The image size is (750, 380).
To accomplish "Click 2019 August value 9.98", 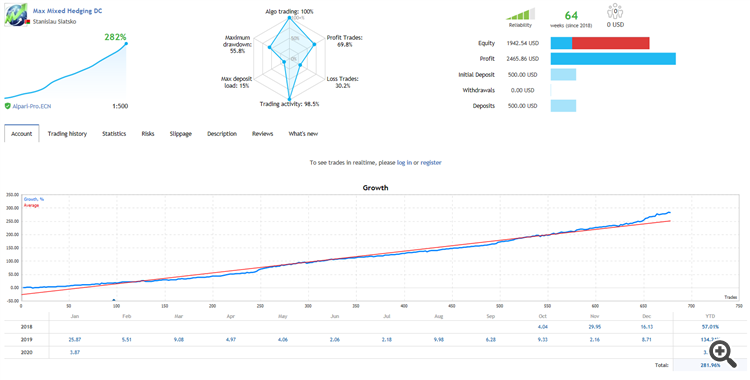I will [x=439, y=340].
